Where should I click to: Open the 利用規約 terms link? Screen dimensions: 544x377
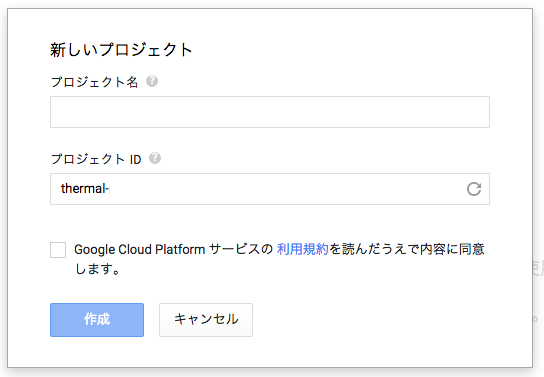pyautogui.click(x=303, y=249)
